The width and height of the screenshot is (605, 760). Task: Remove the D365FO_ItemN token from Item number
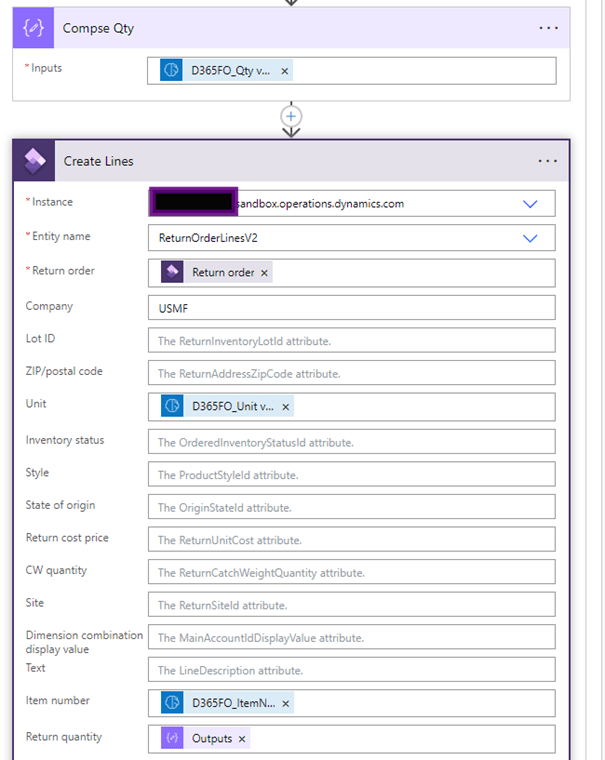(286, 704)
